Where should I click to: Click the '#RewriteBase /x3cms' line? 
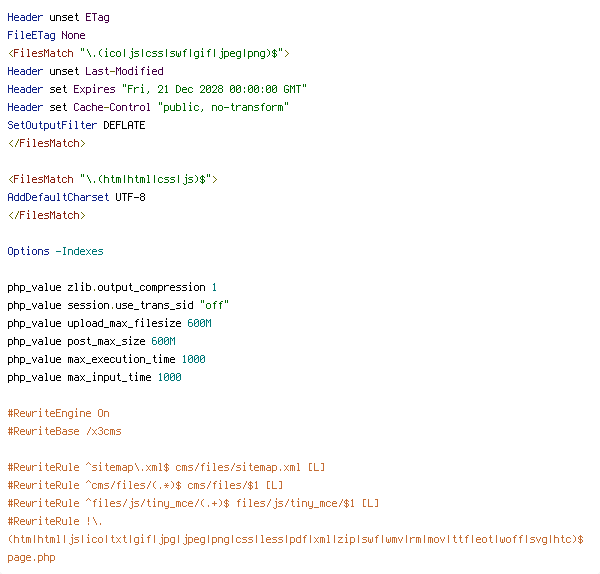[x=64, y=432]
